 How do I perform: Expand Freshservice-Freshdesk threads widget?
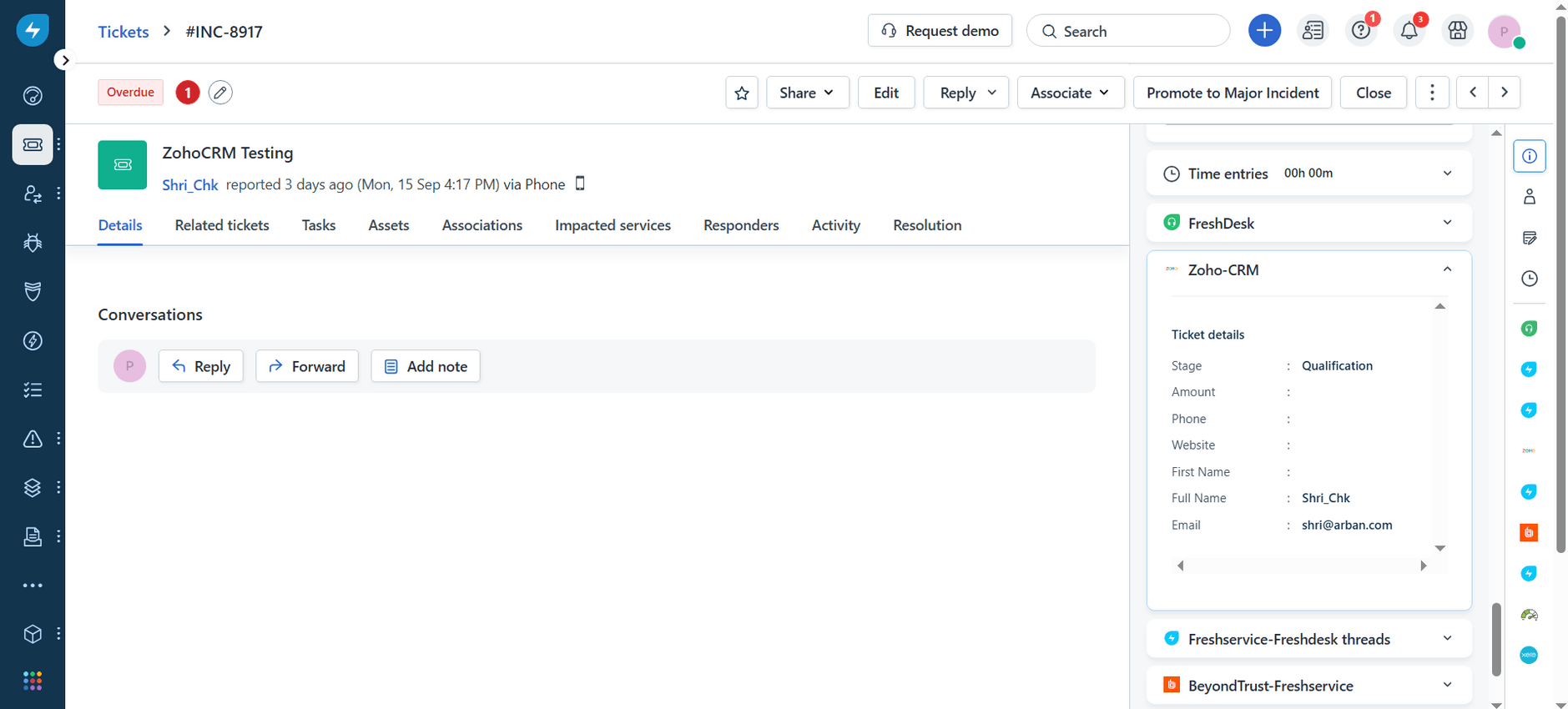[1309, 639]
